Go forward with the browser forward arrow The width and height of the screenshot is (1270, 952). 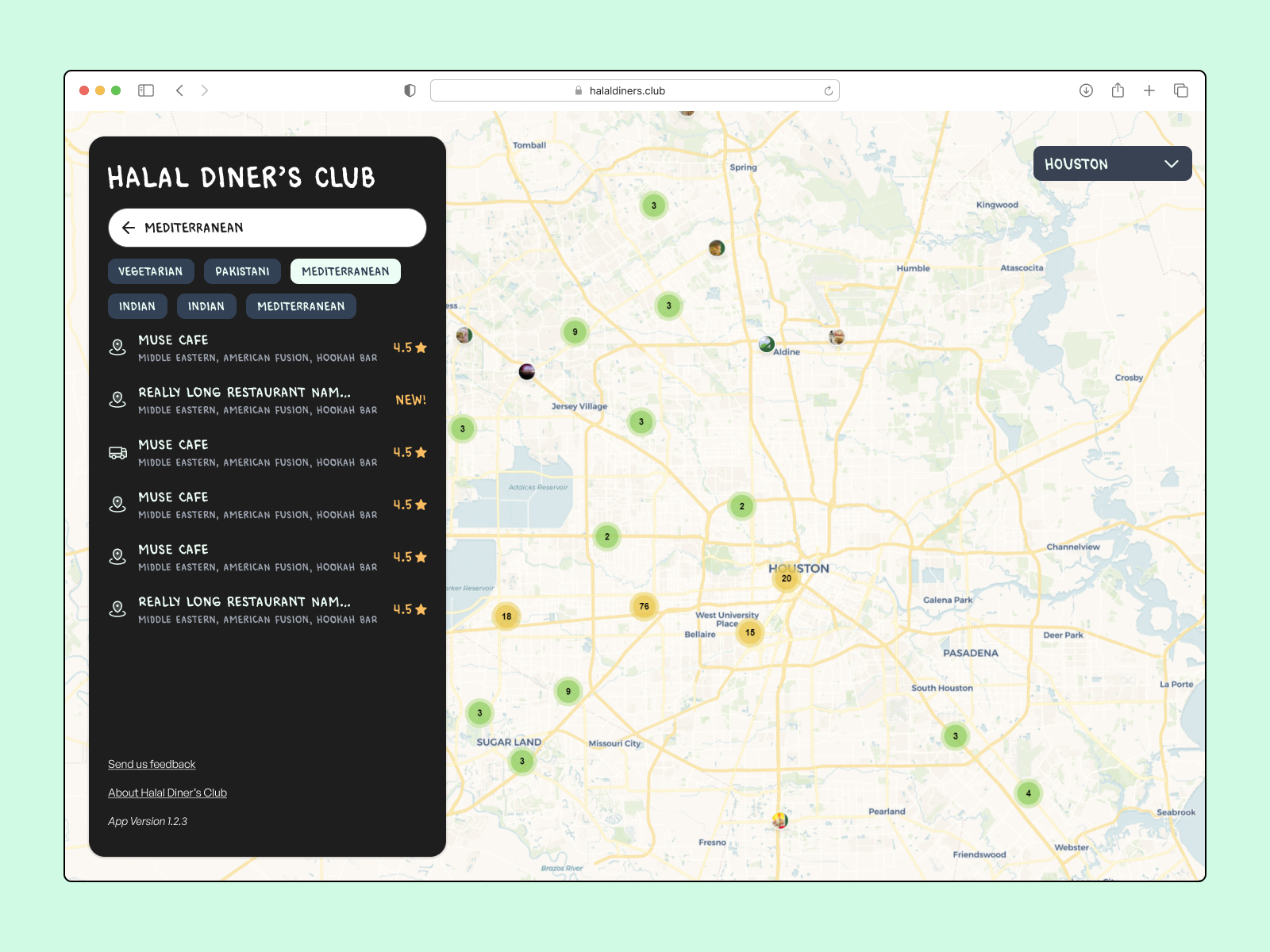click(x=205, y=90)
